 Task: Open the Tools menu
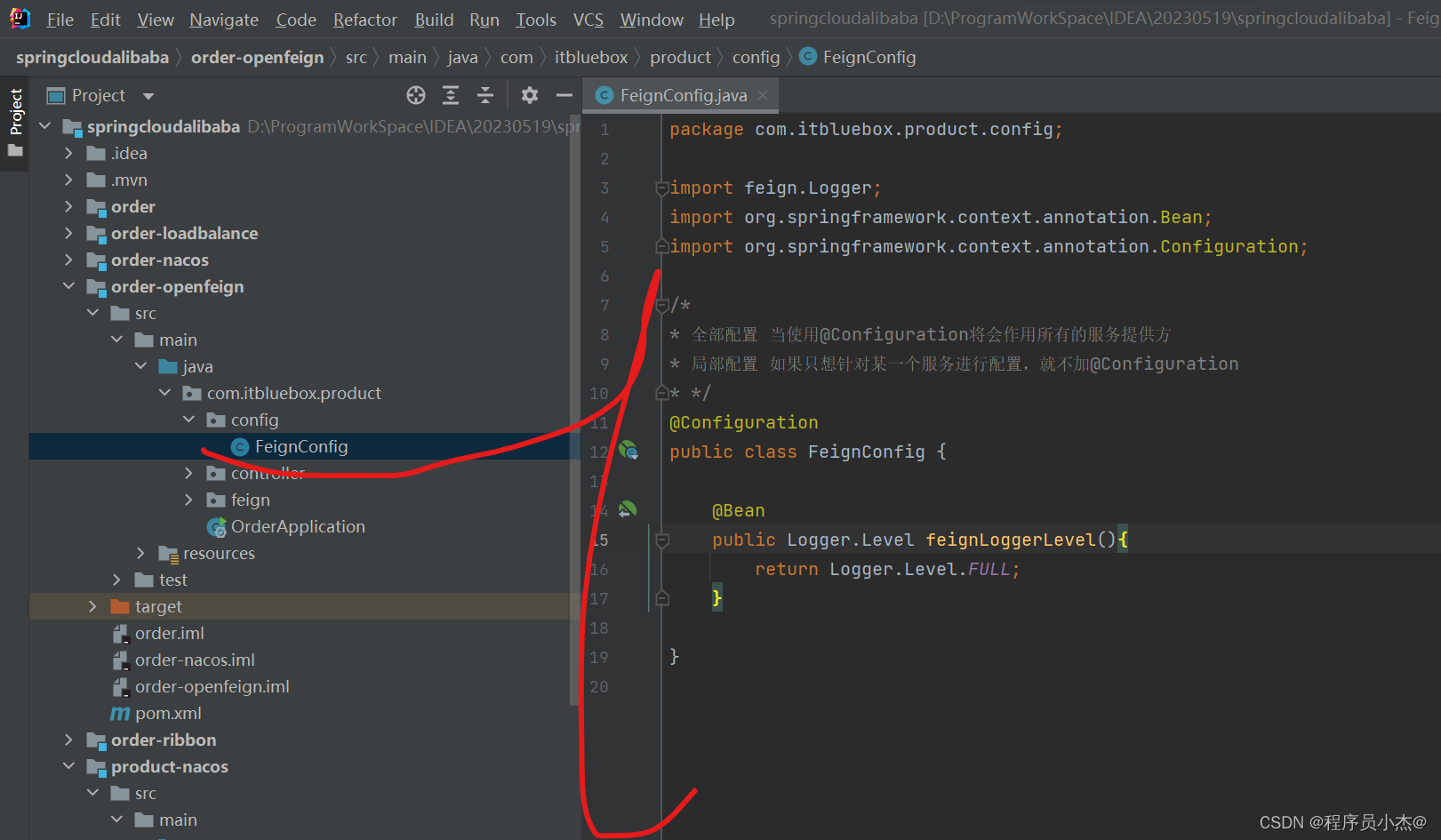[x=536, y=20]
